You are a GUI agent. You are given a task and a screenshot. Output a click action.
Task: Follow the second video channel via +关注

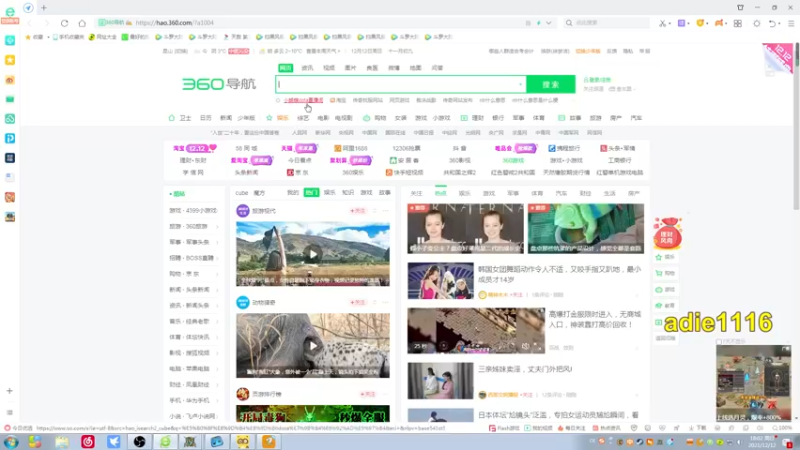[x=358, y=303]
